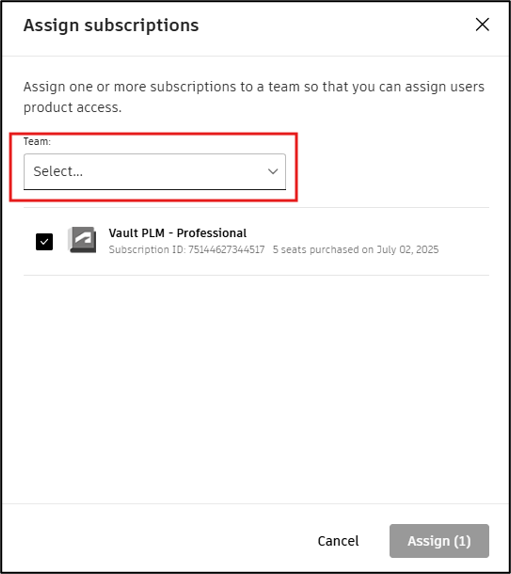Click the chevron arrow in Team field
Viewport: 511px width, 574px height.
273,171
